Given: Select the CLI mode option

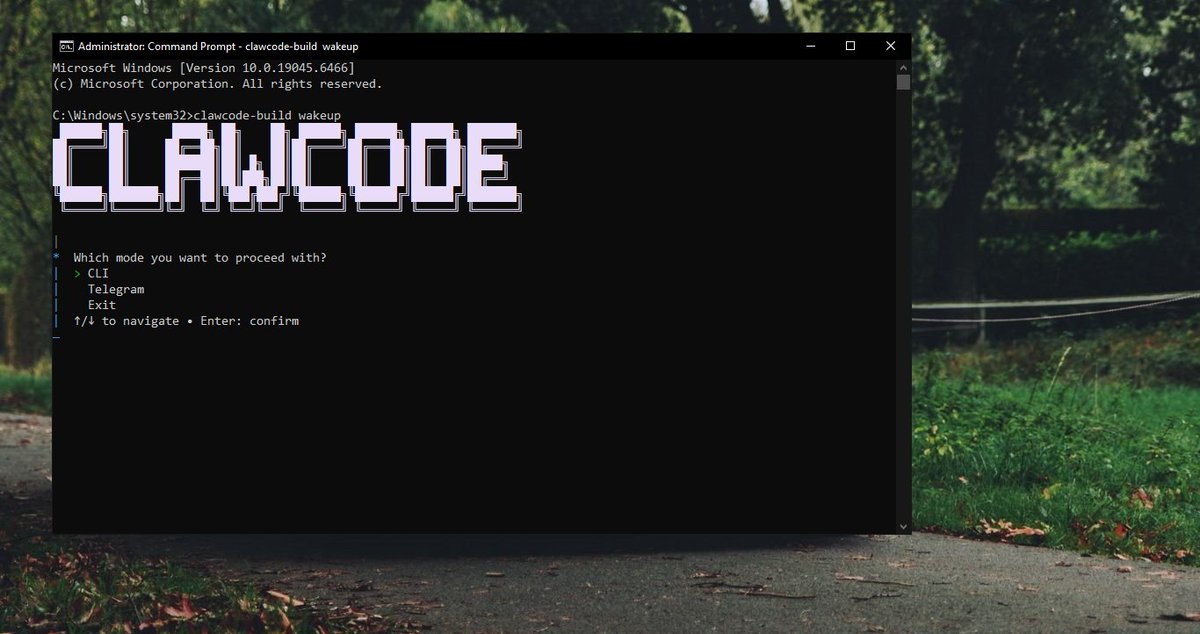Looking at the screenshot, I should click(98, 273).
